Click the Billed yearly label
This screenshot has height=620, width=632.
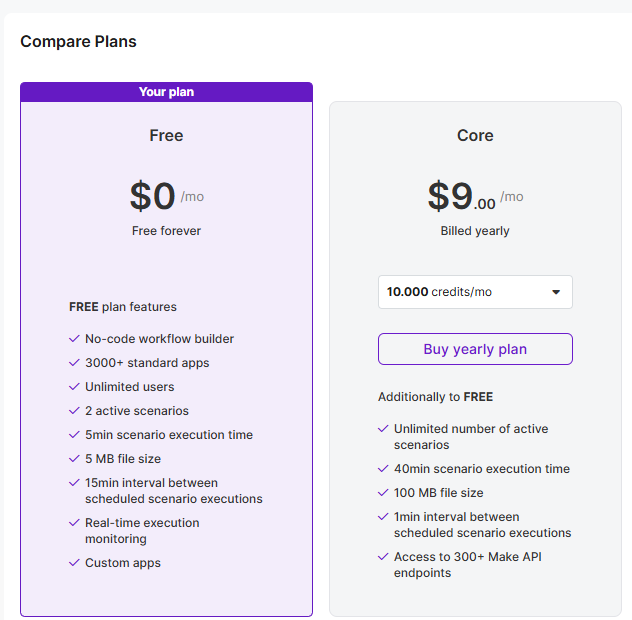point(475,231)
